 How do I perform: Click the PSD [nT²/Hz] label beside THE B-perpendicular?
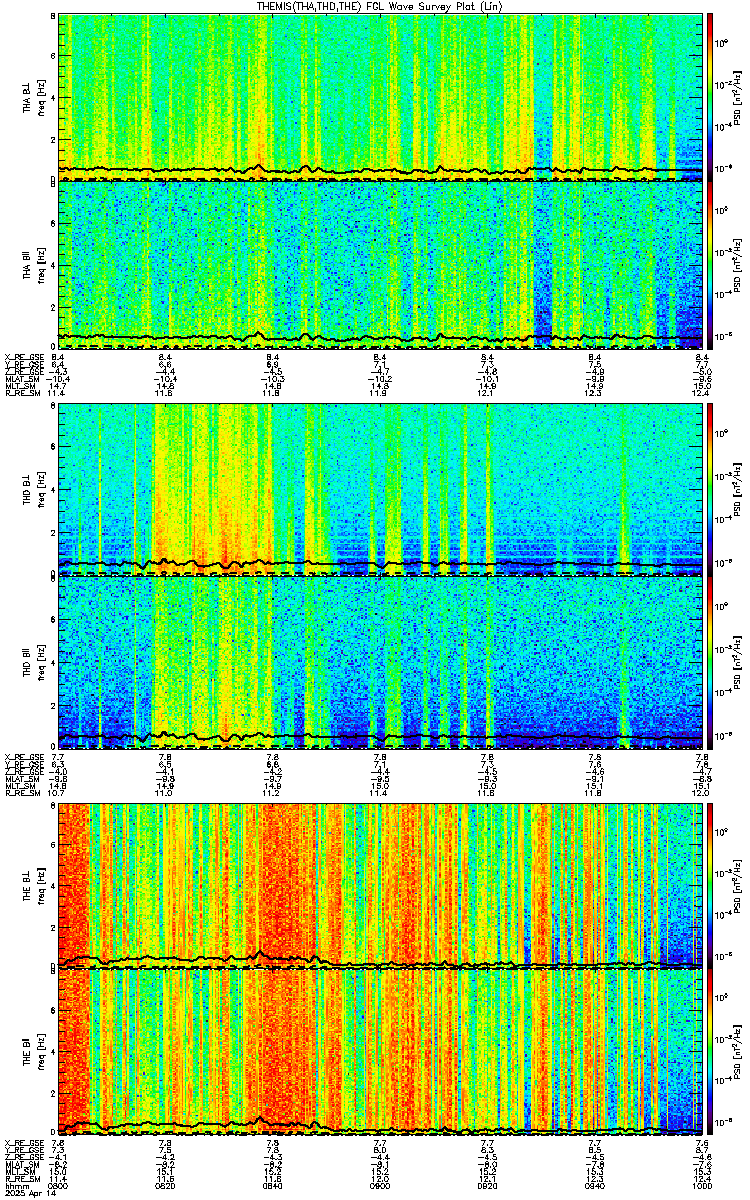(x=736, y=885)
